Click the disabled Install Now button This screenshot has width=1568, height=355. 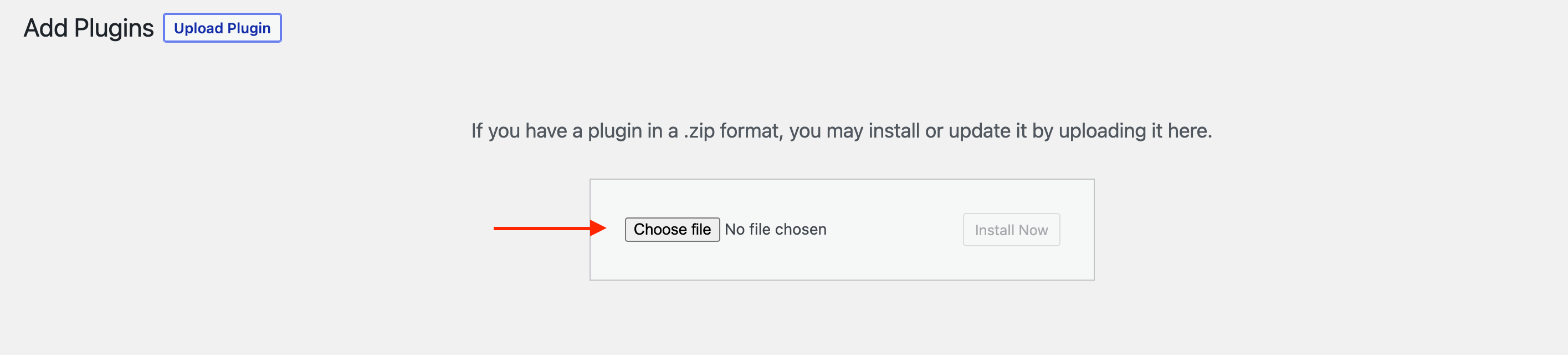(1011, 230)
